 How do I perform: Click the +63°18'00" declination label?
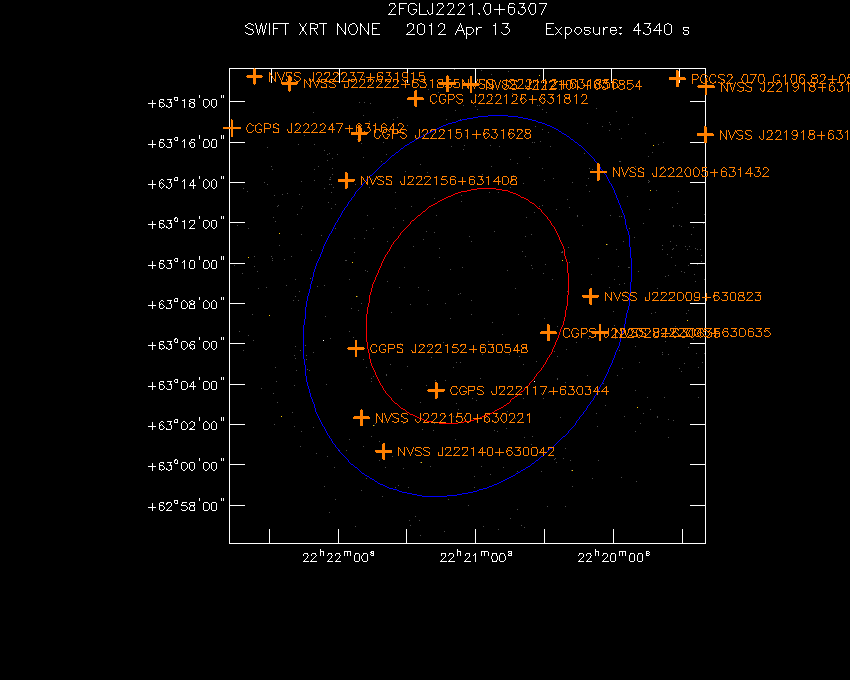pyautogui.click(x=186, y=103)
